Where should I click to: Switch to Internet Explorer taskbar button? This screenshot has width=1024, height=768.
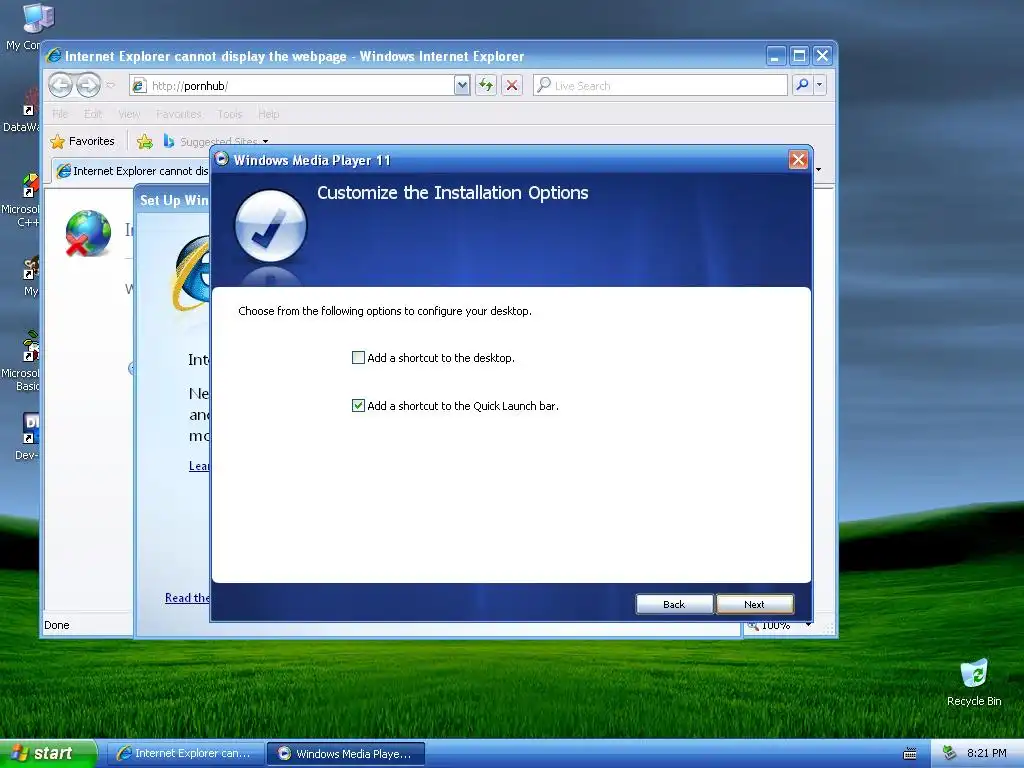pyautogui.click(x=185, y=754)
